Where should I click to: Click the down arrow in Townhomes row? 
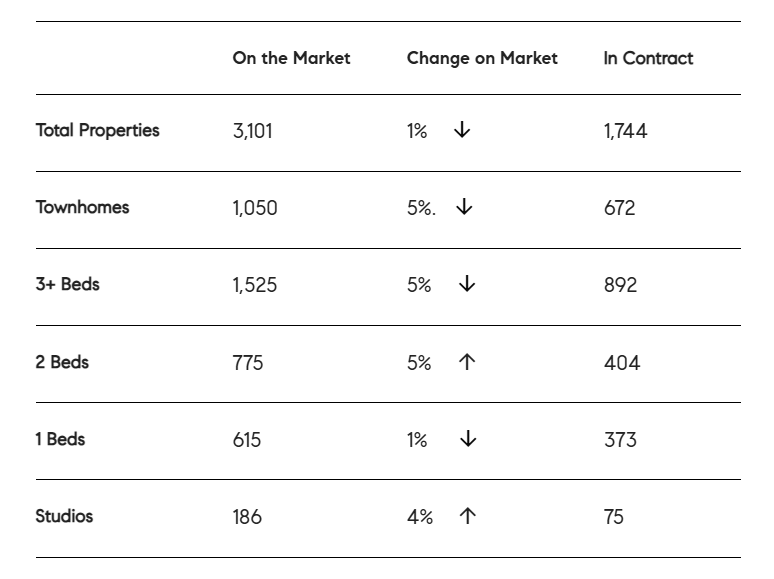[464, 208]
